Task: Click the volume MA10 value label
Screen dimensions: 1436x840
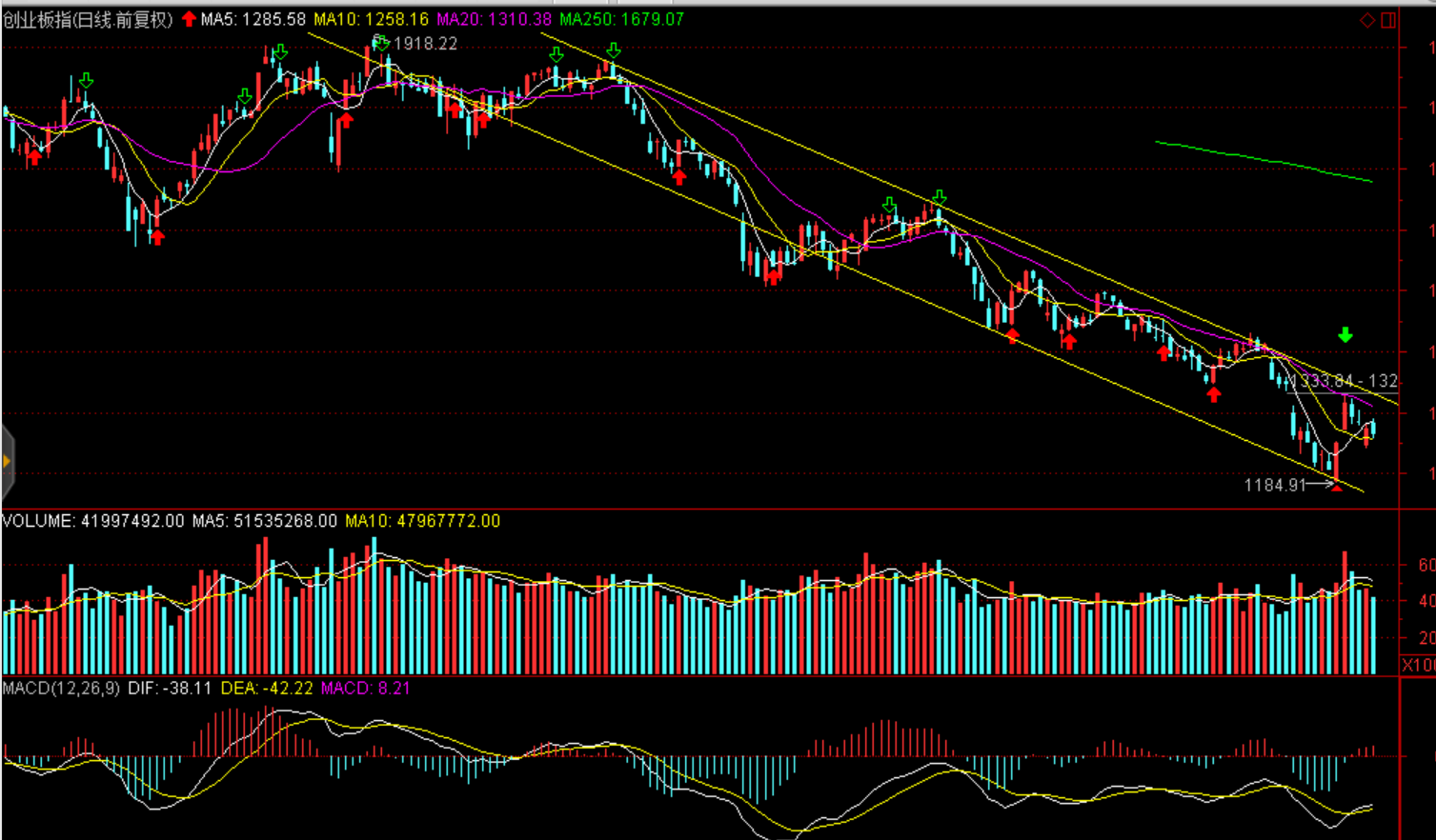Action: point(422,521)
